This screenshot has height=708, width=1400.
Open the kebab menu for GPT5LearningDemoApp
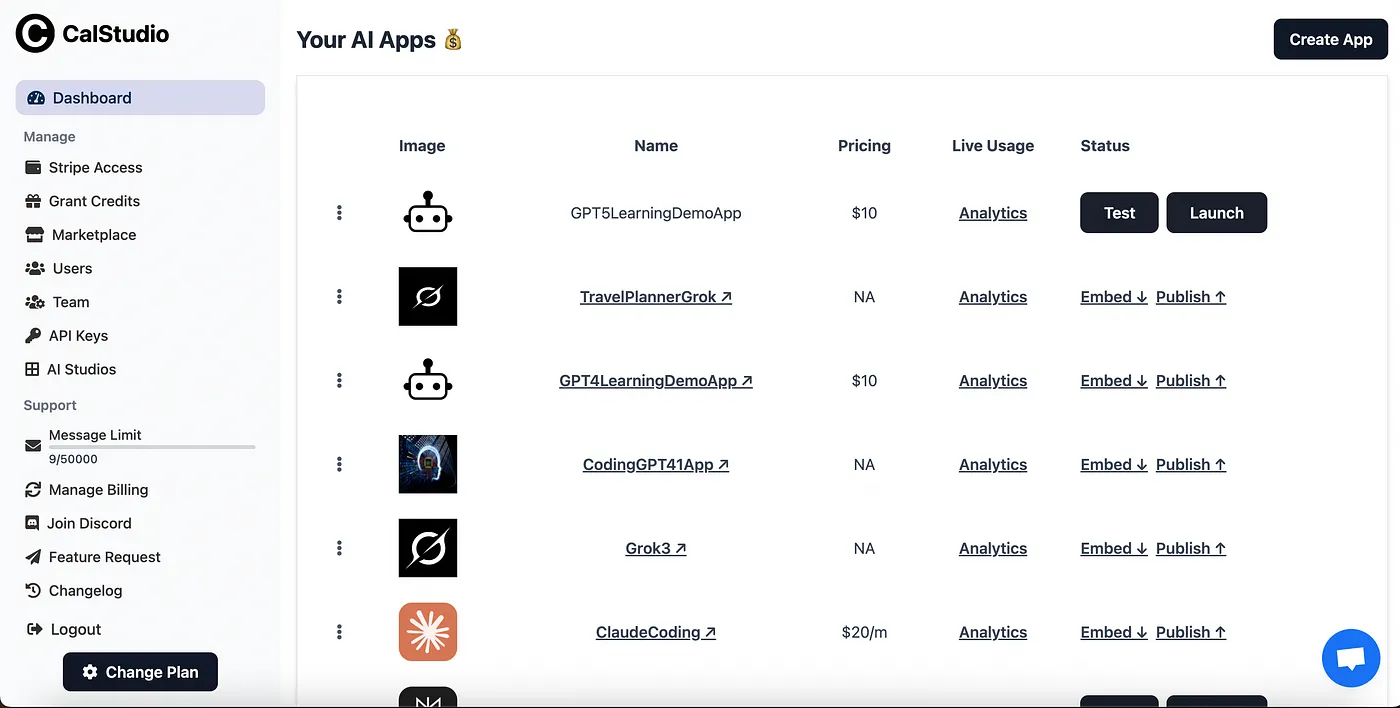point(339,212)
